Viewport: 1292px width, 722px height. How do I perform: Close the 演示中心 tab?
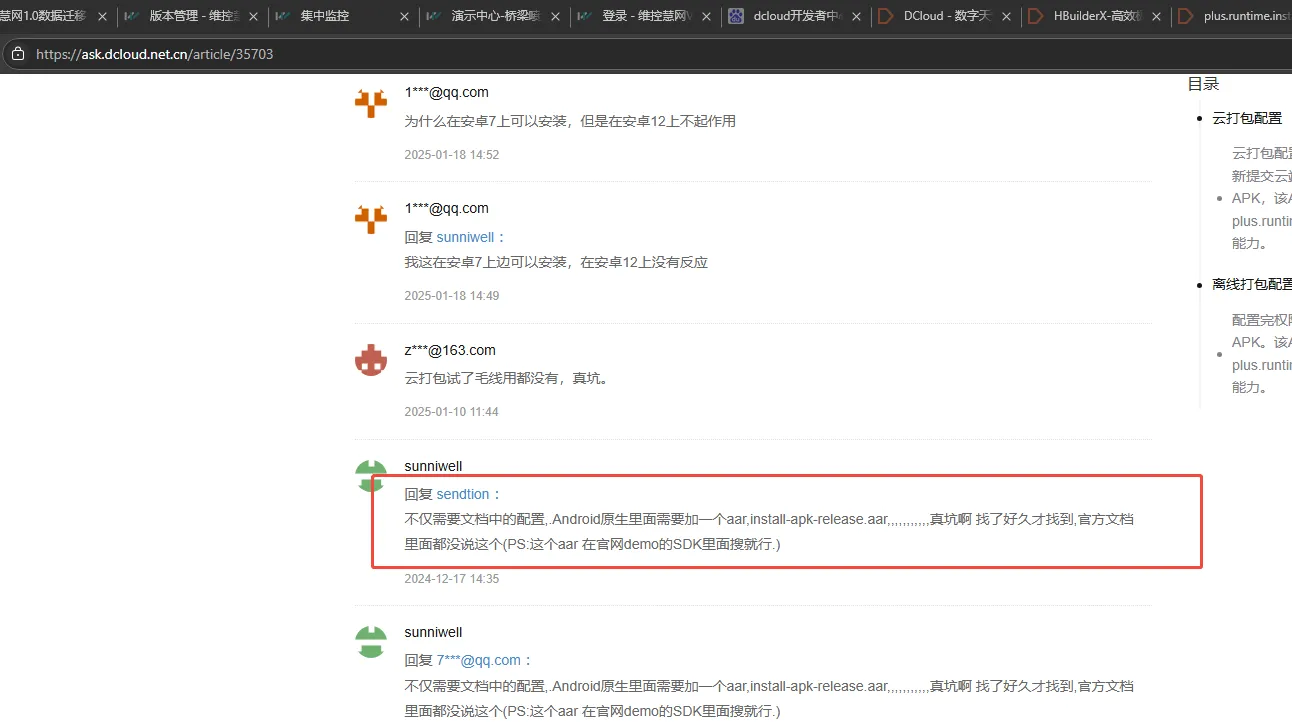click(554, 17)
